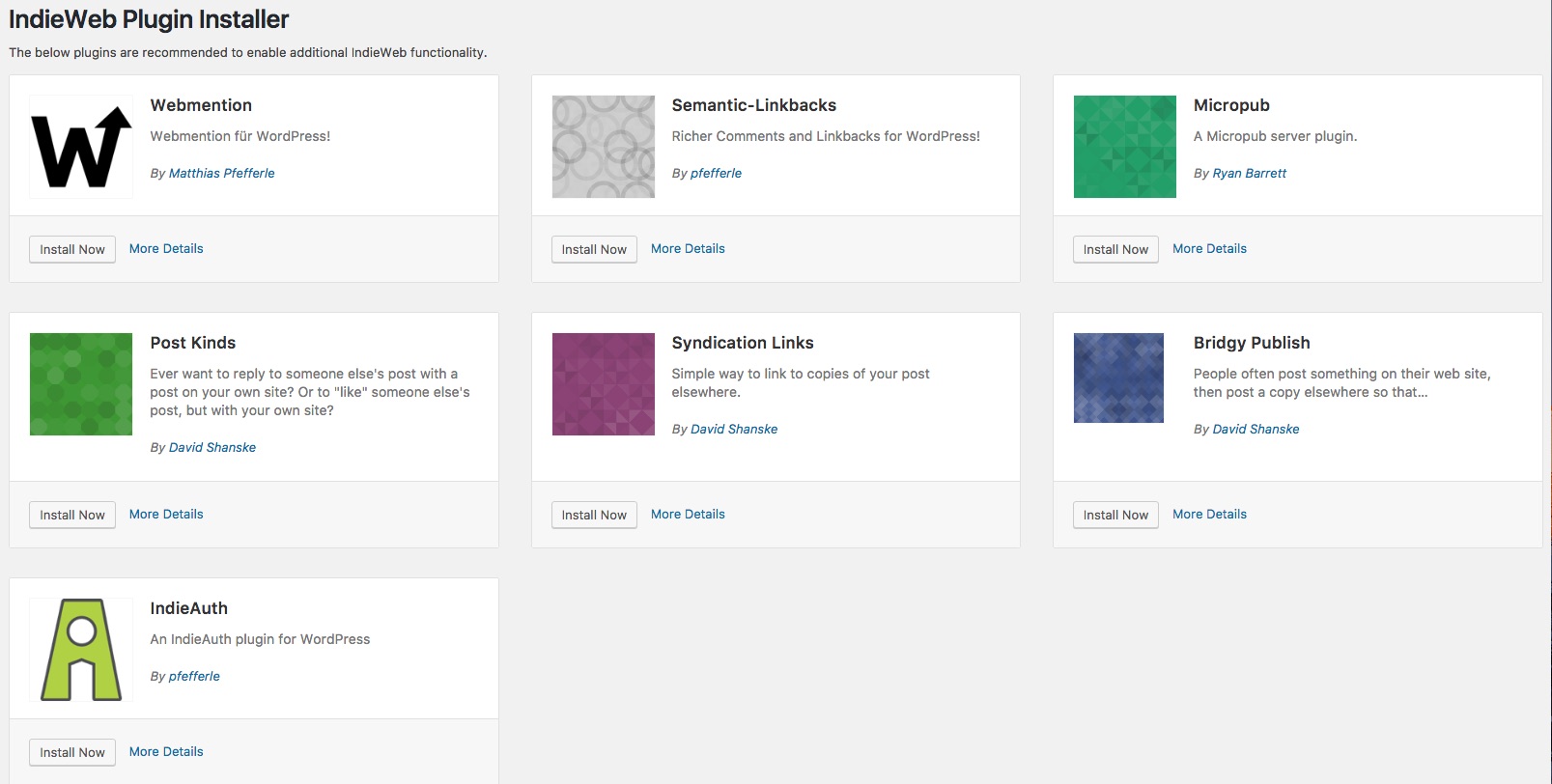Install the IndieAuth plugin now

(x=72, y=752)
